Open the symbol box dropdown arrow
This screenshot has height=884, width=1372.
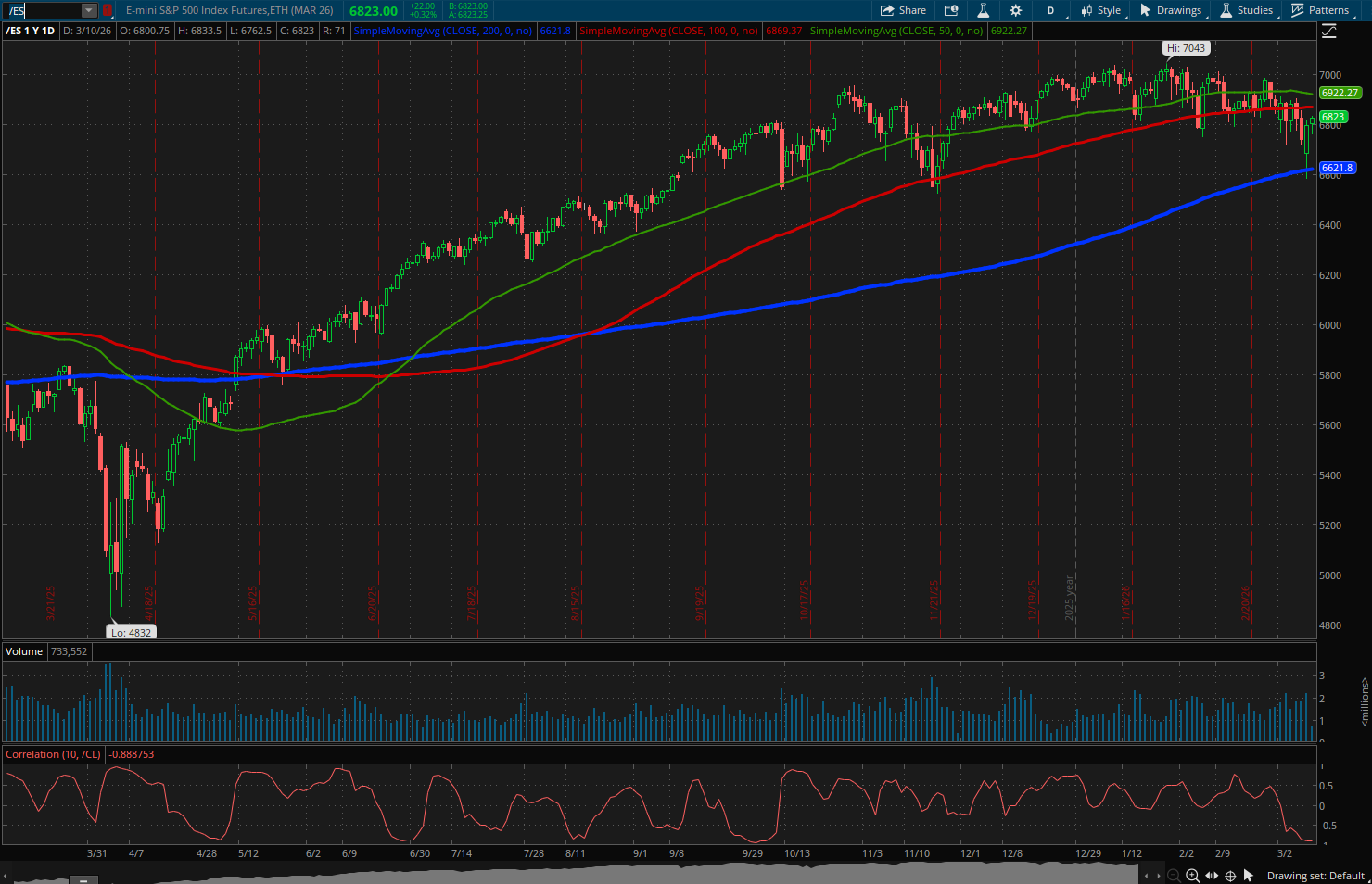(88, 10)
